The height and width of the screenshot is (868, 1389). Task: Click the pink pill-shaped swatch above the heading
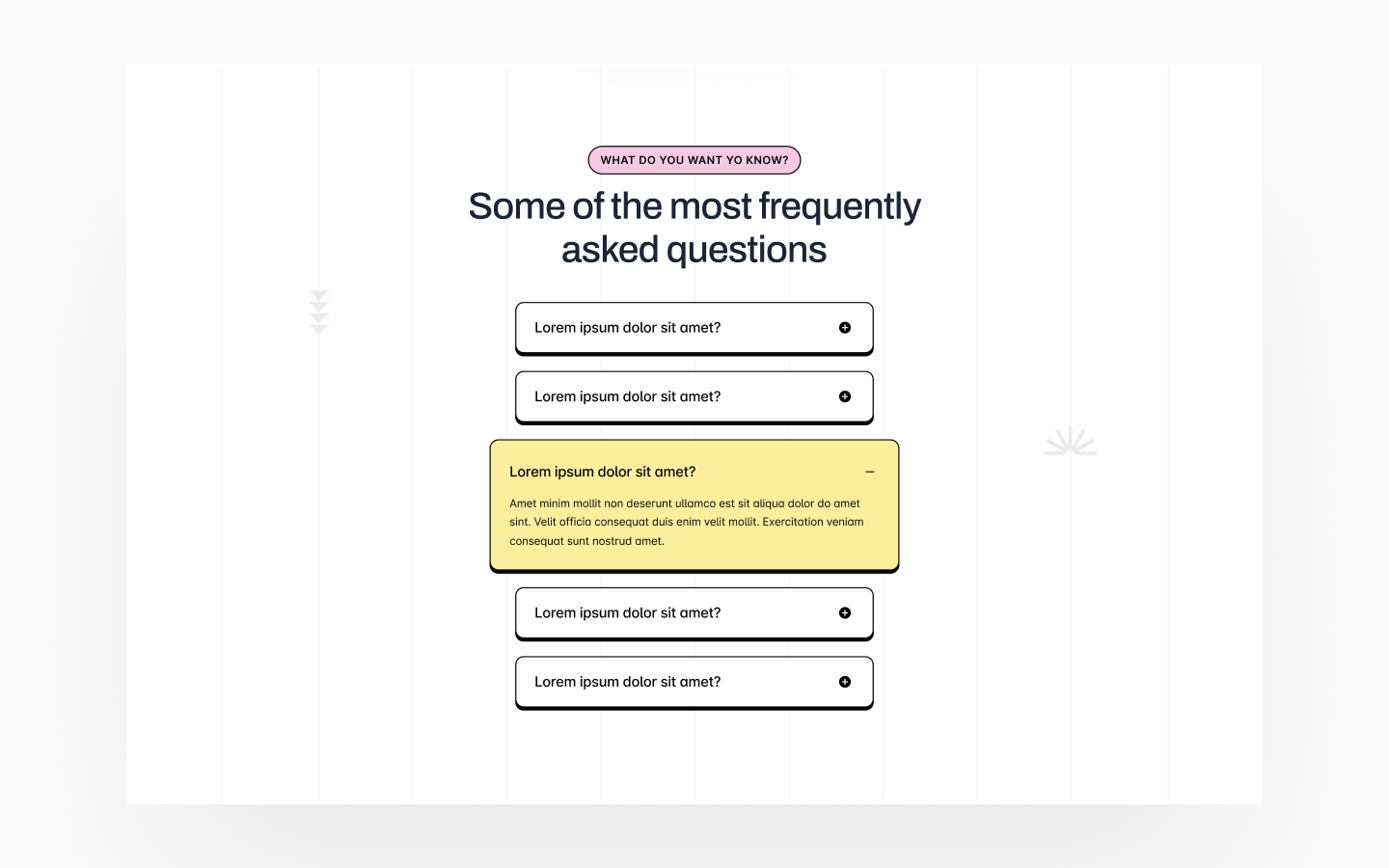coord(694,160)
